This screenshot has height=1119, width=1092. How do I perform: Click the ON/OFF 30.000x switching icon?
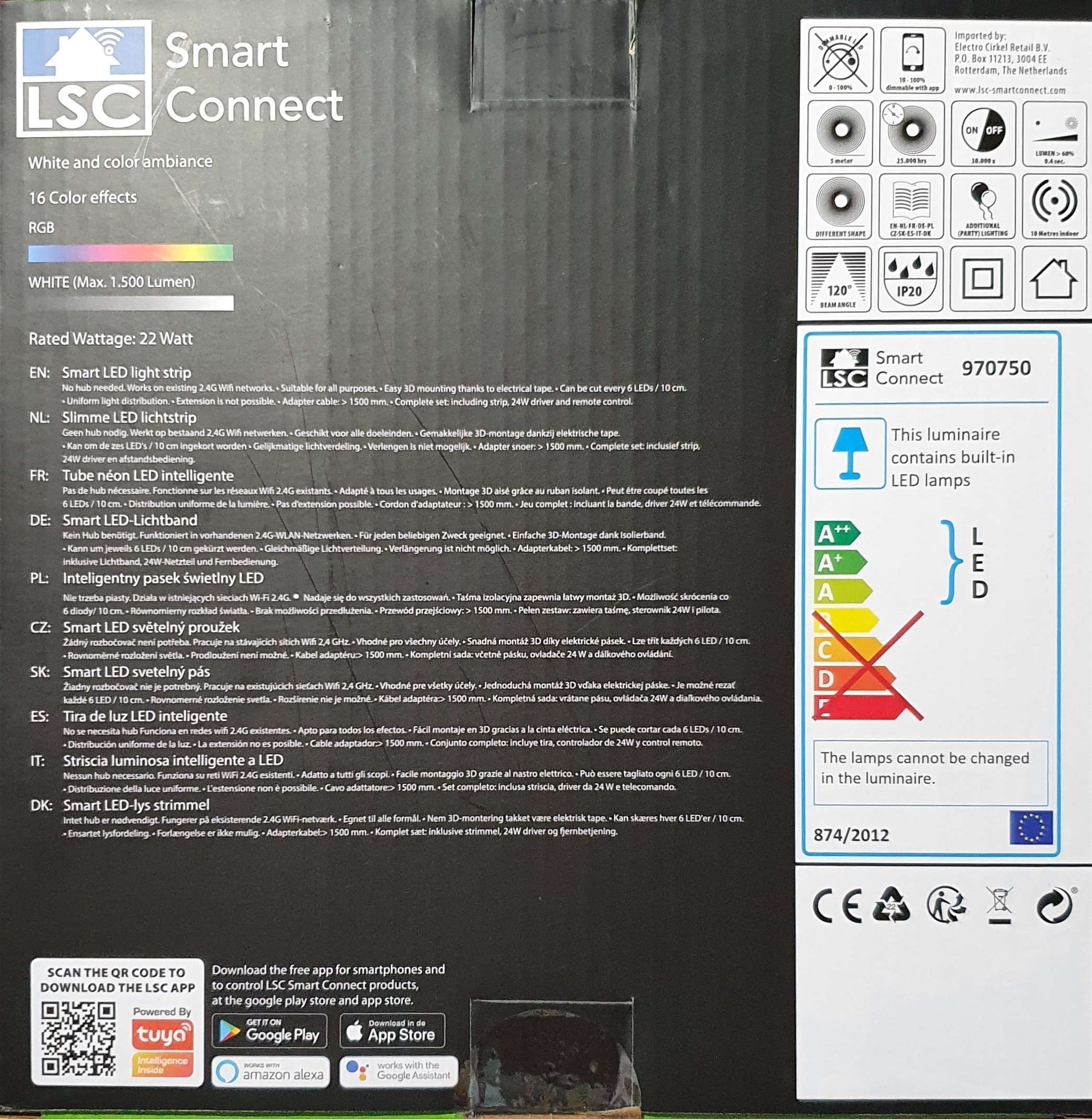[984, 134]
